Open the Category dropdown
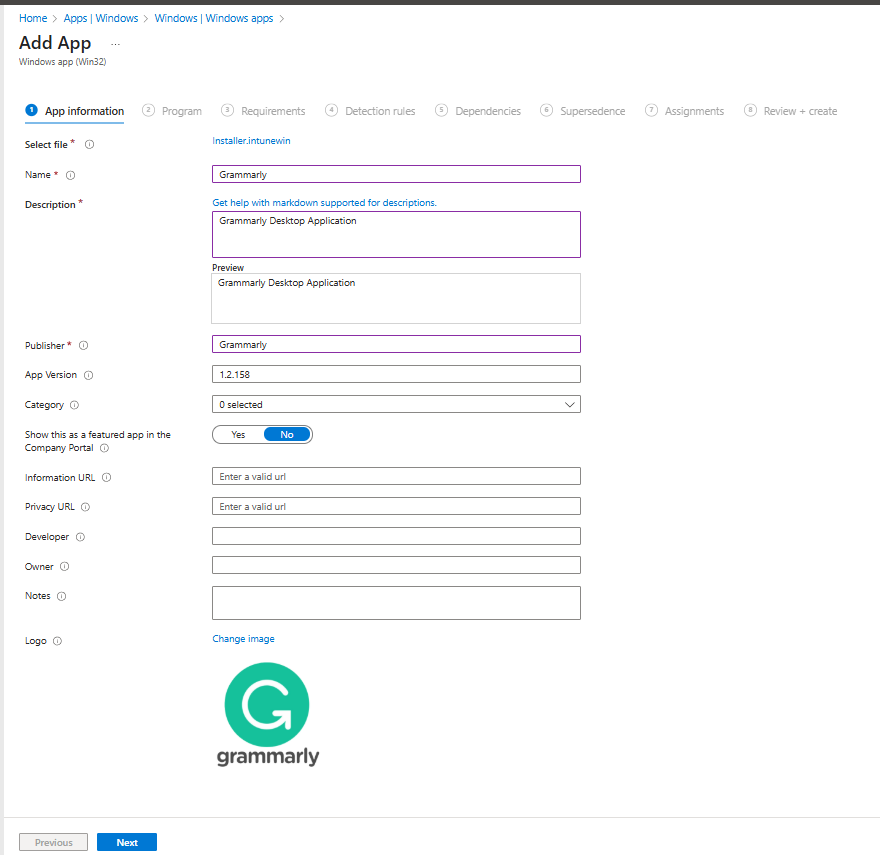Viewport: 880px width, 855px height. pos(396,404)
